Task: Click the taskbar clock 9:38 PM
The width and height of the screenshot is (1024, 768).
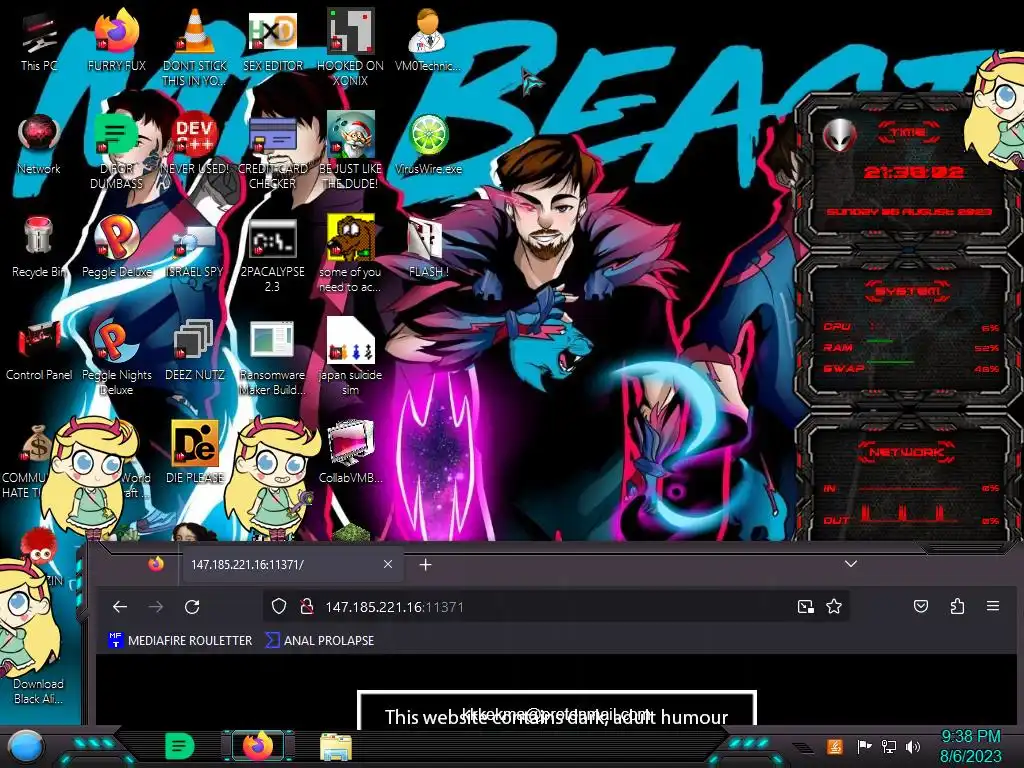Action: tap(970, 746)
